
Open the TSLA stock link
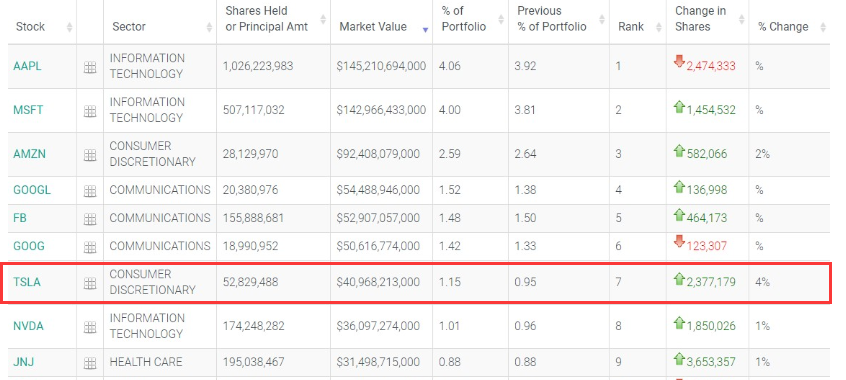[27, 282]
